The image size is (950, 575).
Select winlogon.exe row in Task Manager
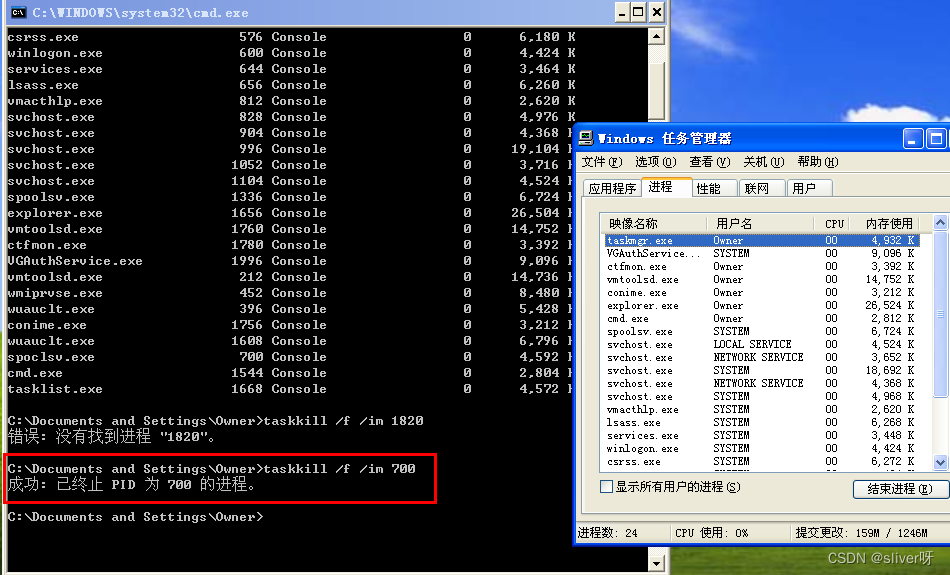762,449
